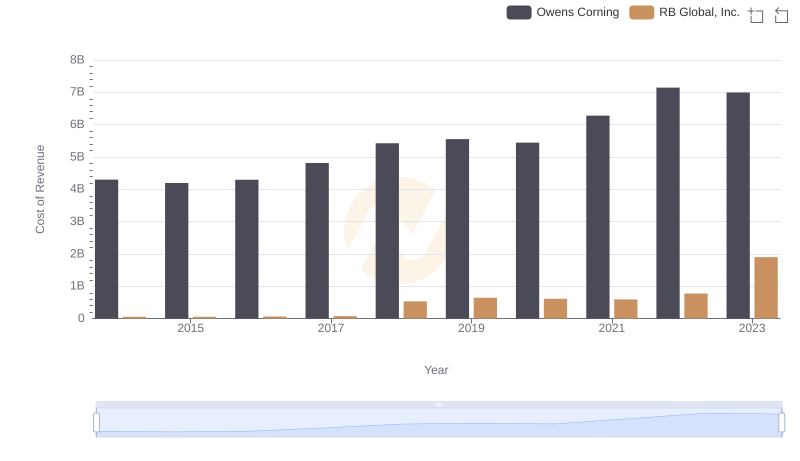800x461 pixels.
Task: Click the Owens Corning bar for 2016
Action: point(247,249)
